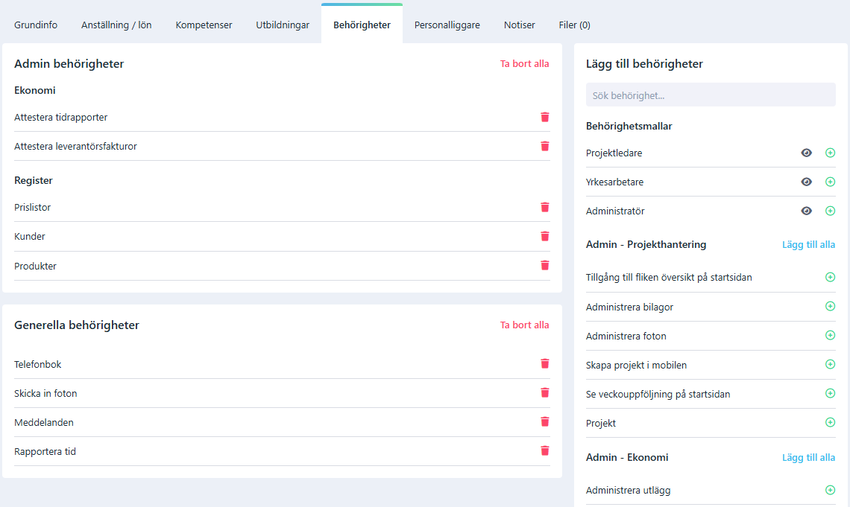Select the Prislistor row text
Screen dimensions: 850x507
33,207
